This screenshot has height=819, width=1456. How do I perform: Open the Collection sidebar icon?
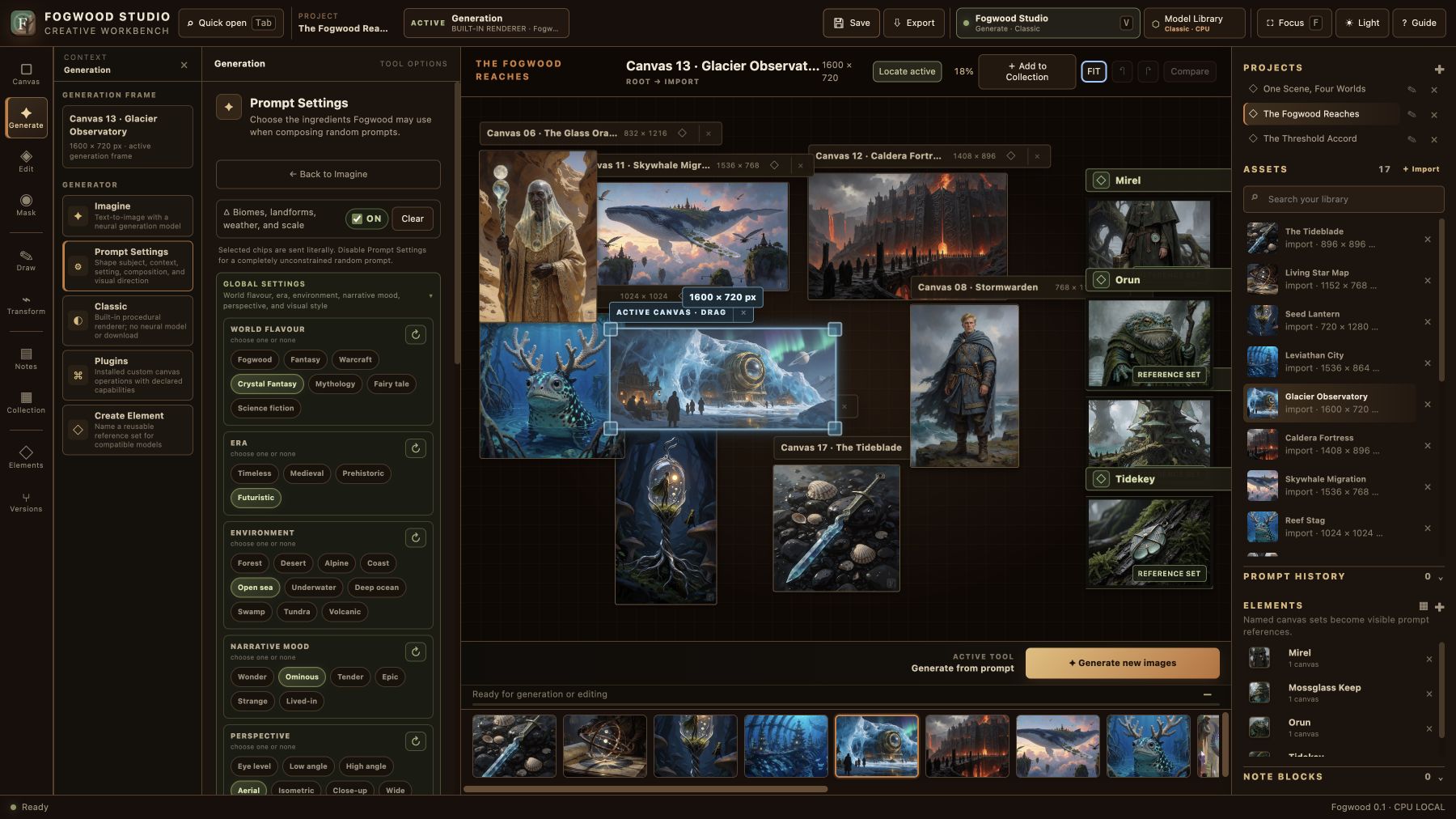click(x=26, y=402)
